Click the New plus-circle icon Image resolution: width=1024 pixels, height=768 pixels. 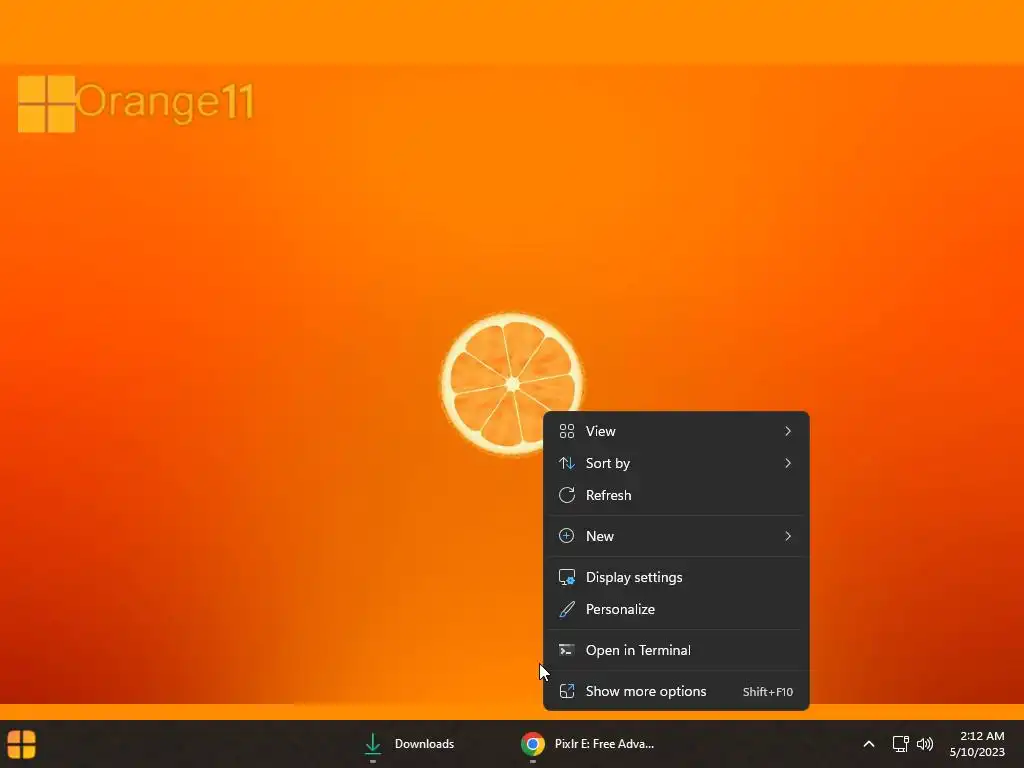coord(567,536)
